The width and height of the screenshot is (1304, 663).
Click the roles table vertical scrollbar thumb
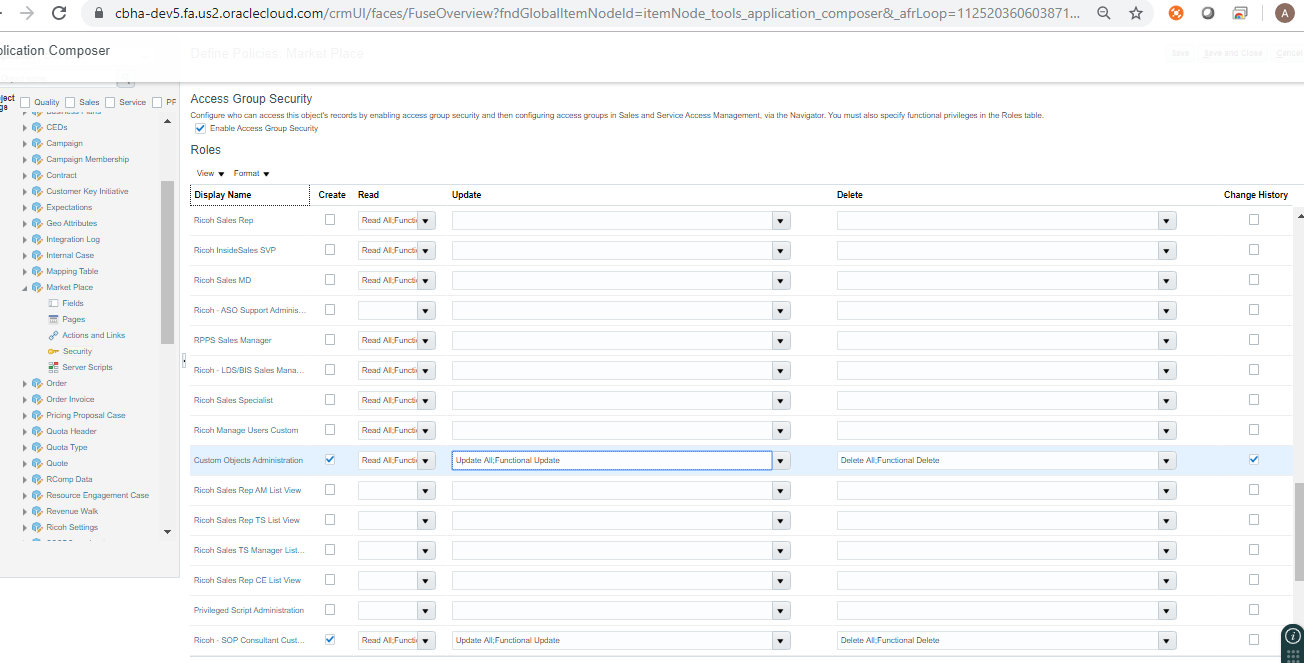click(x=1299, y=532)
